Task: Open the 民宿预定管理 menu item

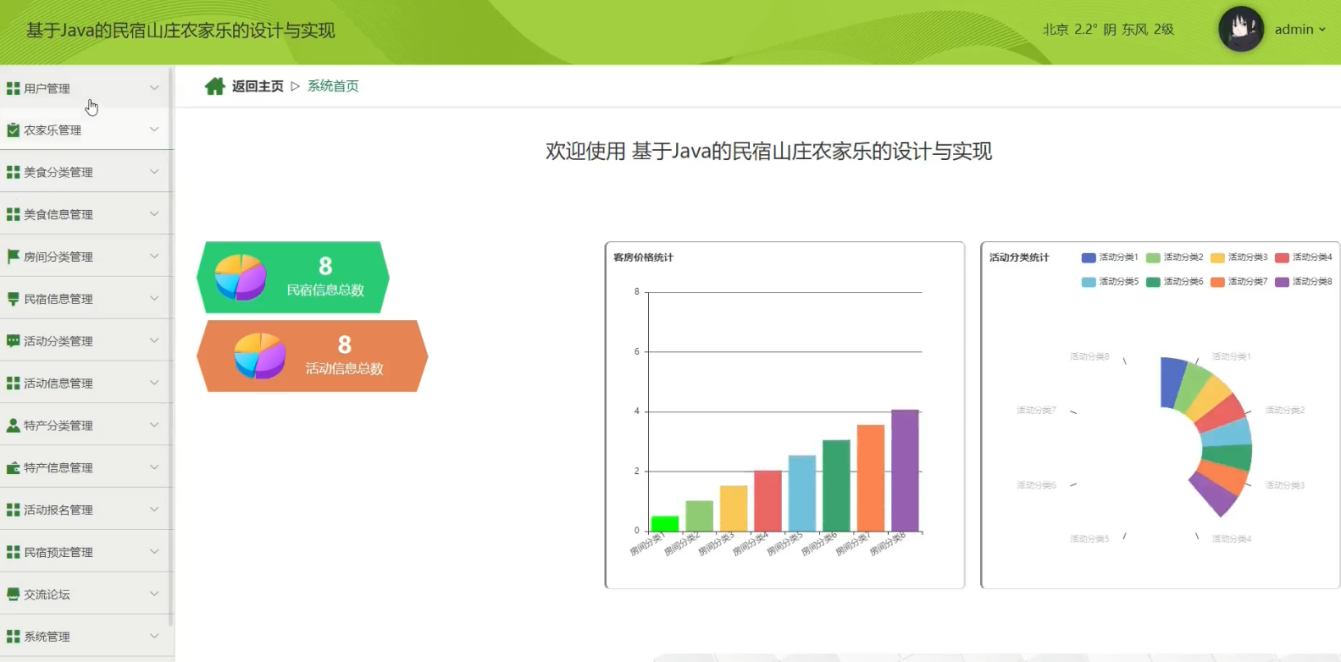Action: [58, 552]
